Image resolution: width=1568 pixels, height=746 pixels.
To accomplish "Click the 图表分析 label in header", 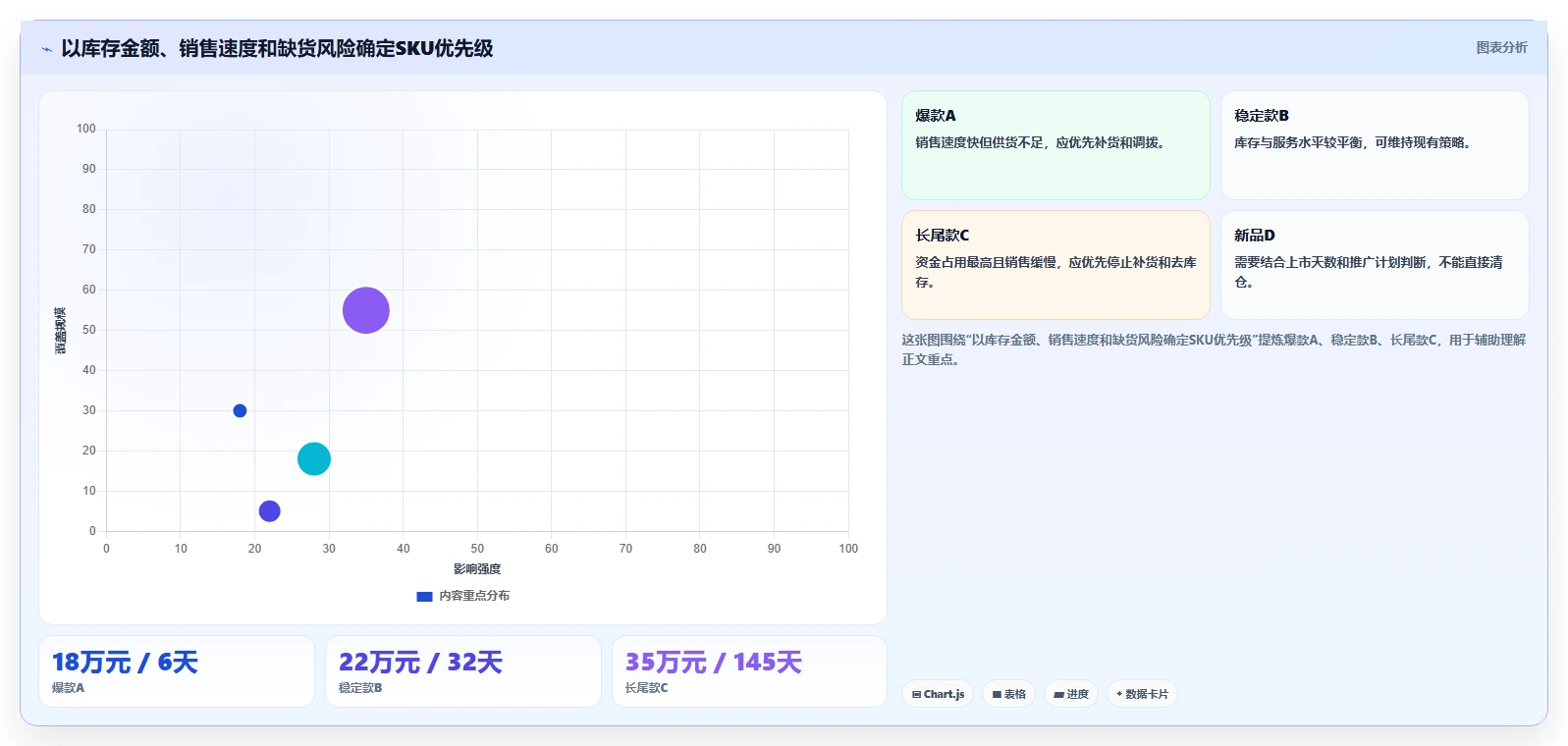I will (x=1501, y=47).
